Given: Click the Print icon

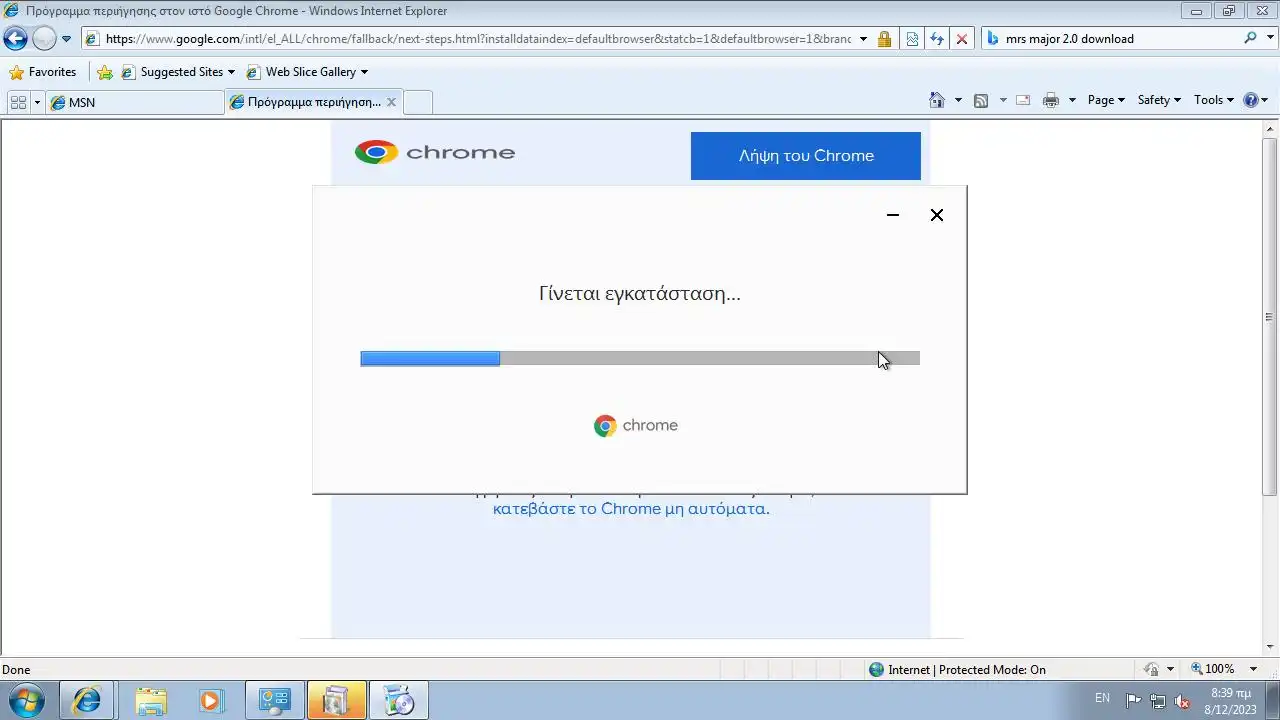Looking at the screenshot, I should 1051,100.
